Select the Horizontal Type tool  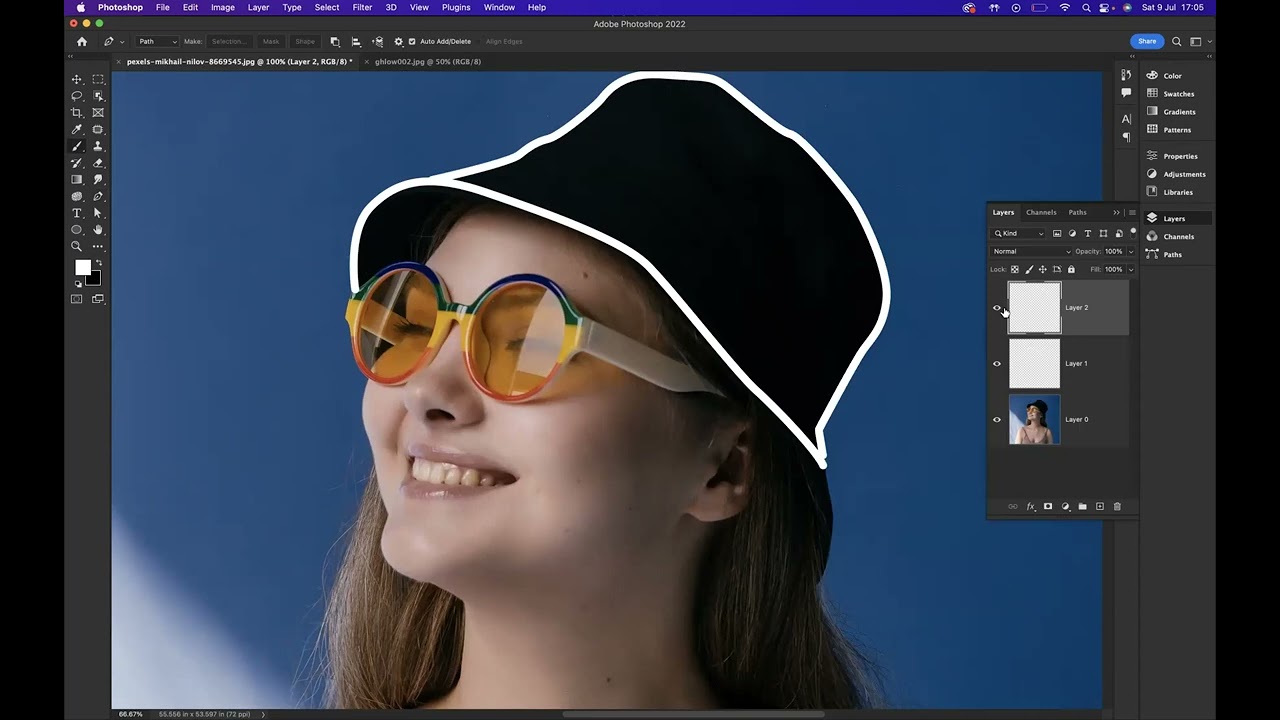tap(77, 213)
